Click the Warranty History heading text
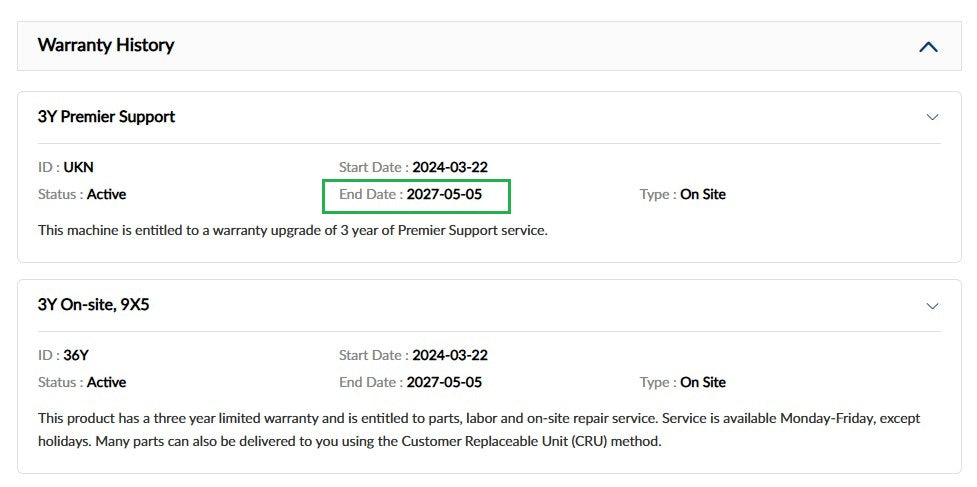Image resolution: width=977 pixels, height=487 pixels. [x=106, y=45]
